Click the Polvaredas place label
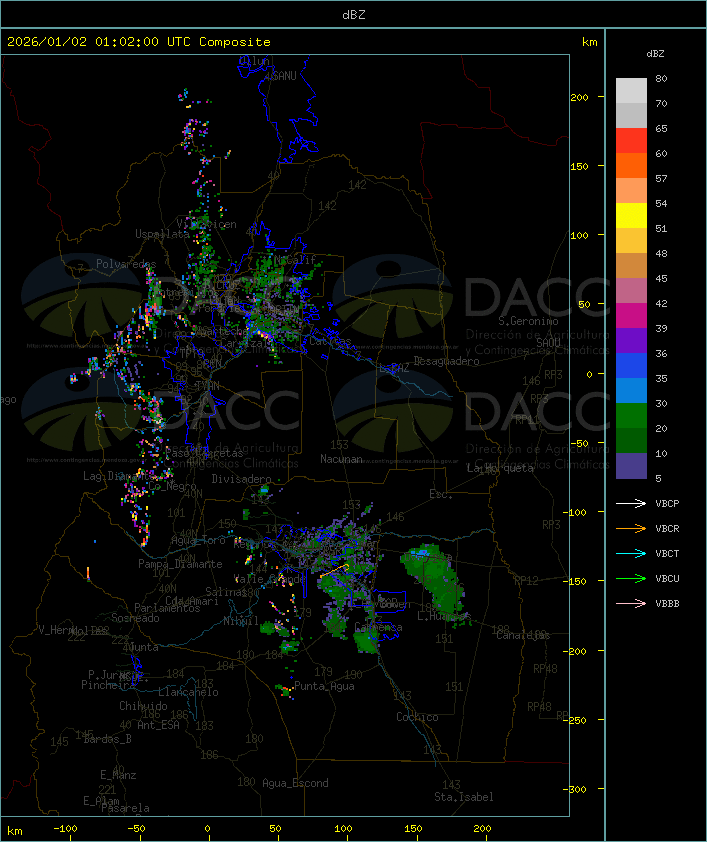The height and width of the screenshot is (842, 707). (126, 264)
